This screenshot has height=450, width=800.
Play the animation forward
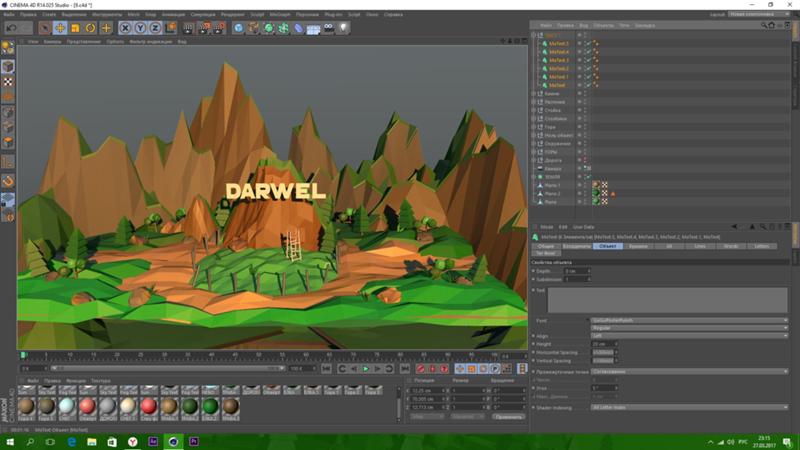point(366,368)
